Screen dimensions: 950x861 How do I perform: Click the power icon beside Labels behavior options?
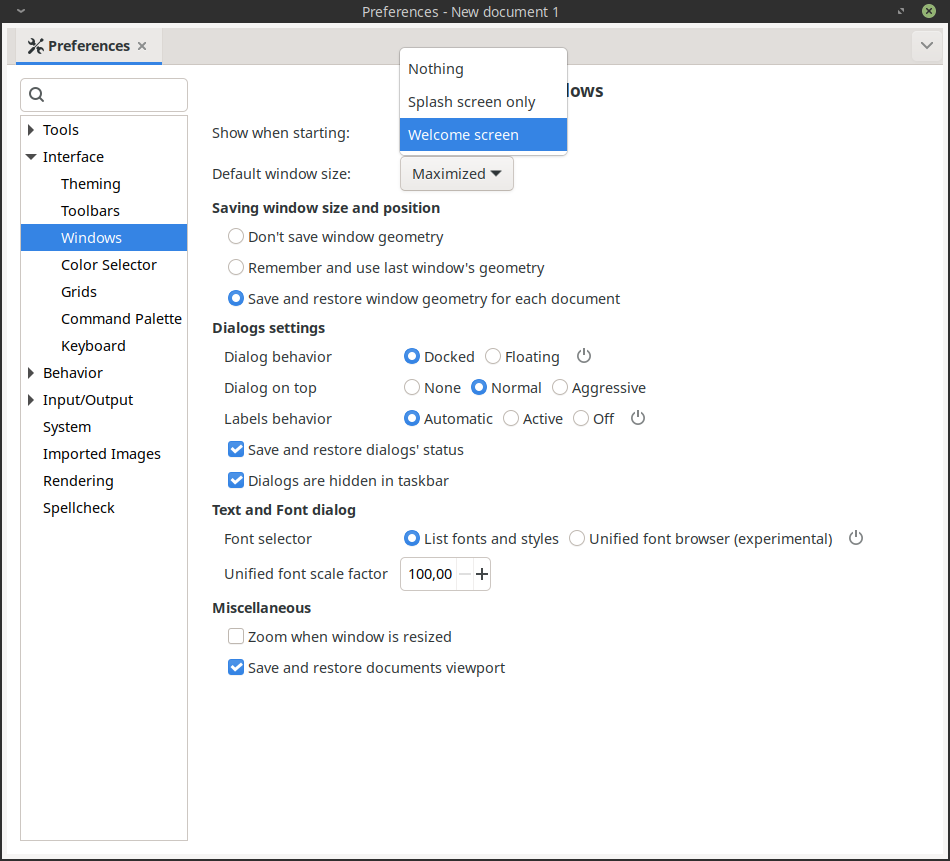pos(638,418)
